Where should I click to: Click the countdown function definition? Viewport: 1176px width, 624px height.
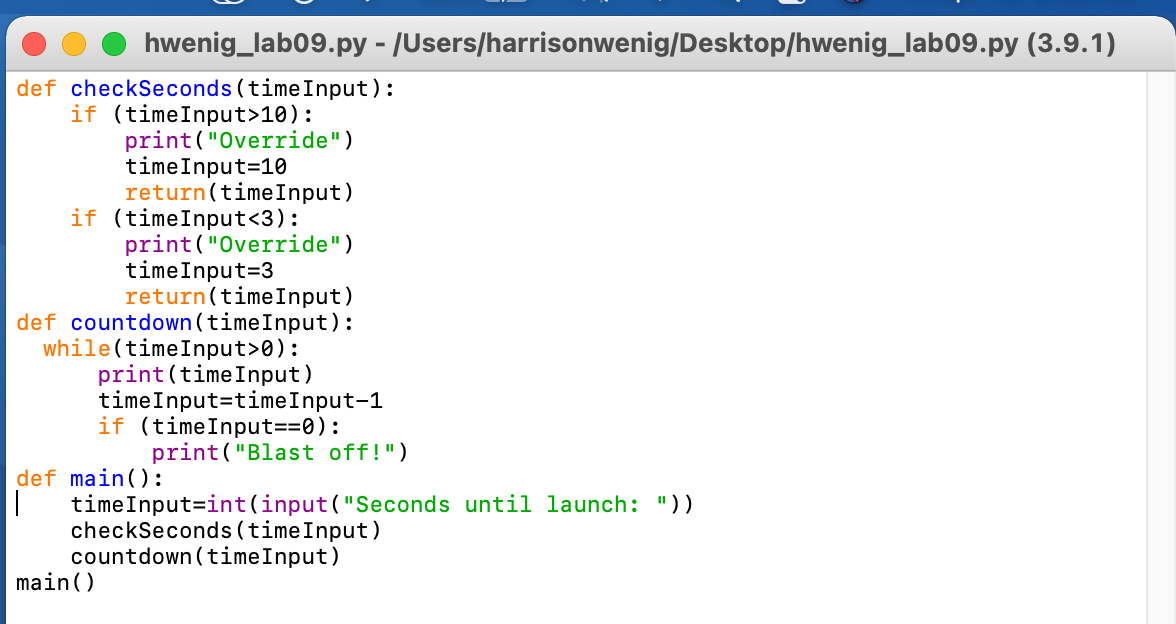[131, 322]
